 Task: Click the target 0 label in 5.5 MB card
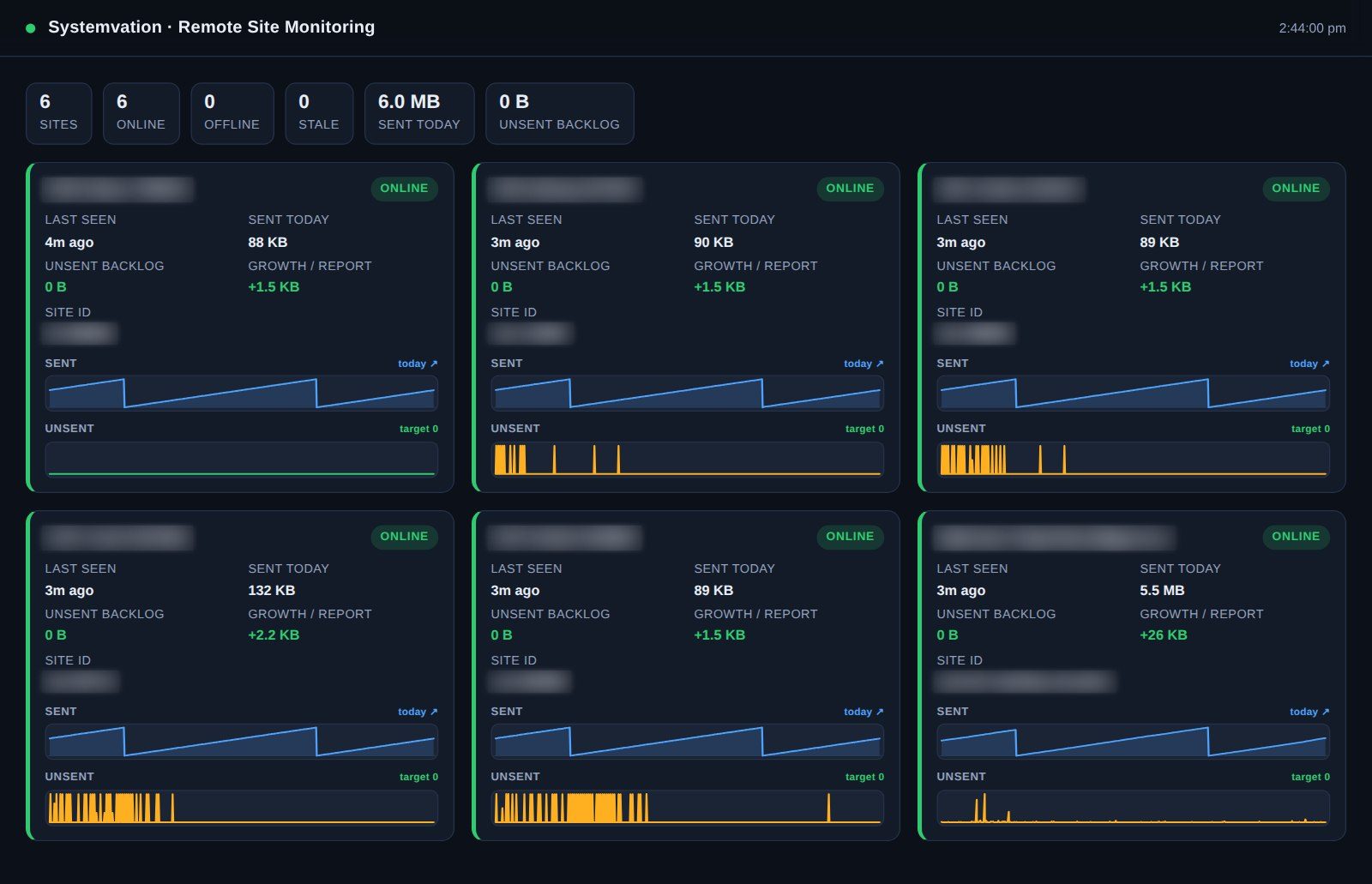pyautogui.click(x=1310, y=777)
